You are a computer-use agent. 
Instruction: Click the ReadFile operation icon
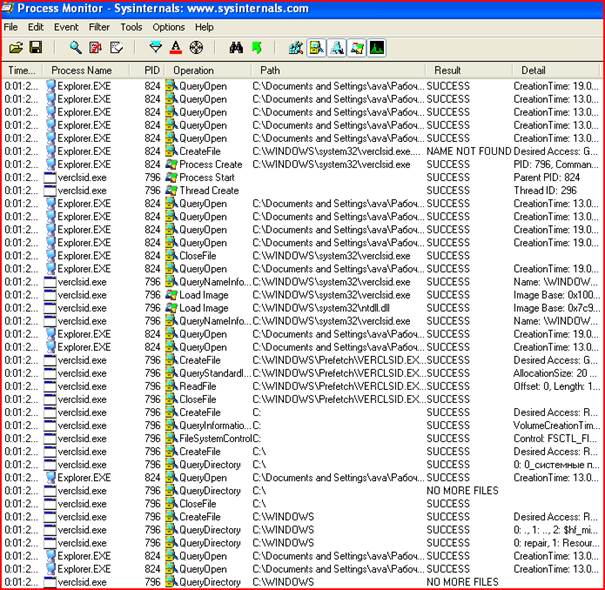171,386
